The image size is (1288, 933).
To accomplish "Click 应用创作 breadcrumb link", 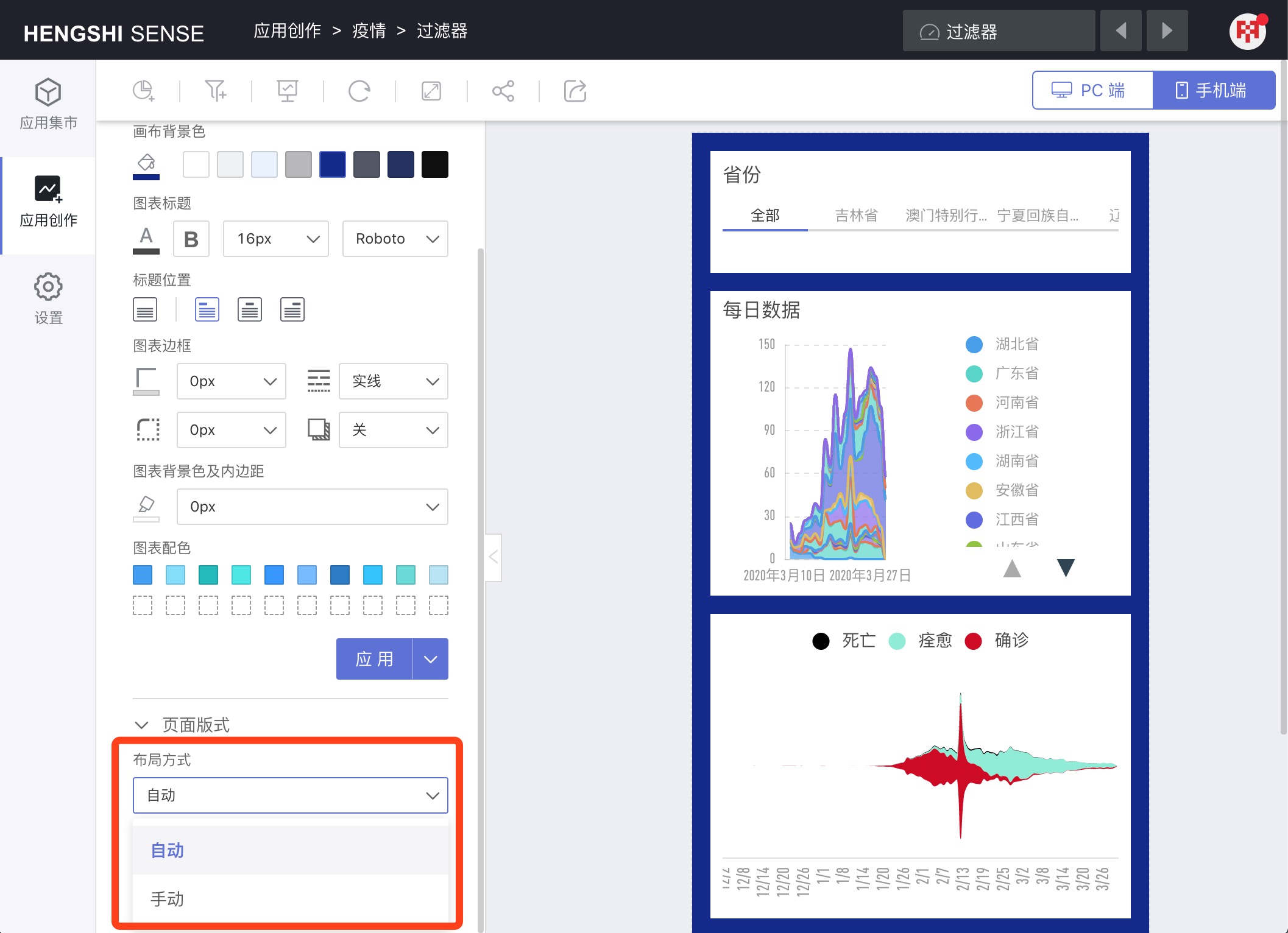I will (x=288, y=31).
